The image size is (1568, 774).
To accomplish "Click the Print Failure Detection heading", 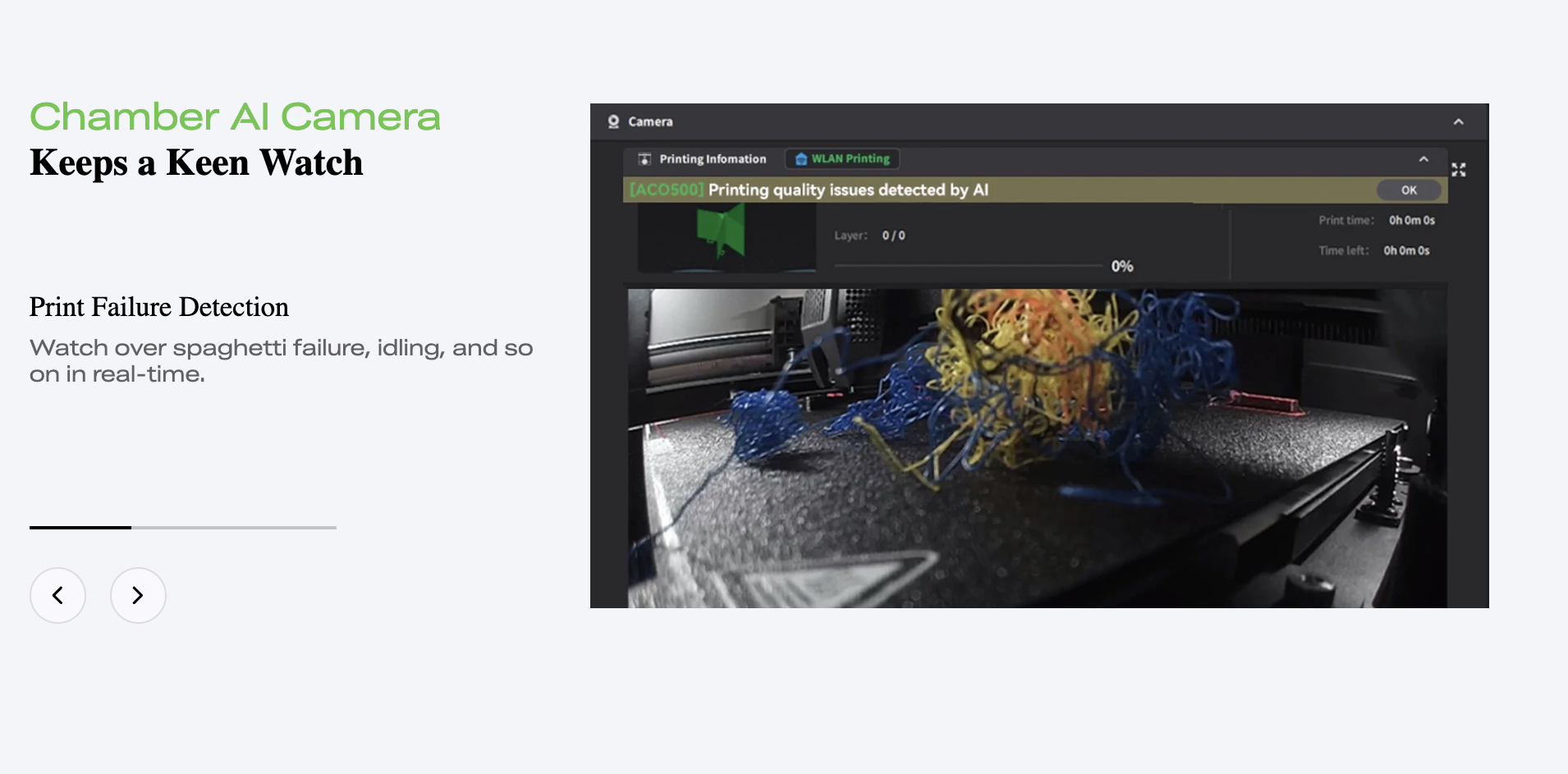I will 159,307.
